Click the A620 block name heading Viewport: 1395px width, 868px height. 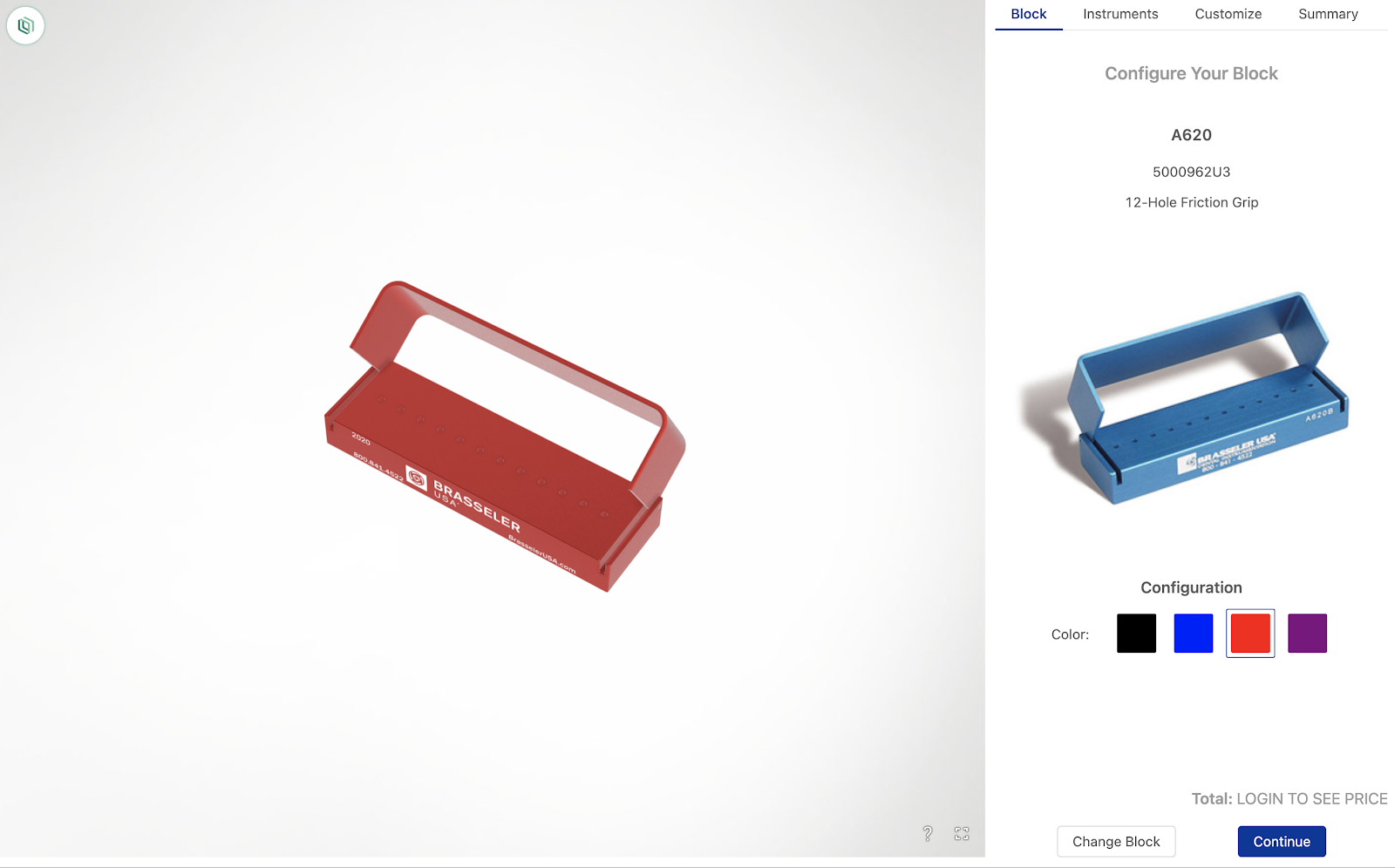coord(1191,135)
